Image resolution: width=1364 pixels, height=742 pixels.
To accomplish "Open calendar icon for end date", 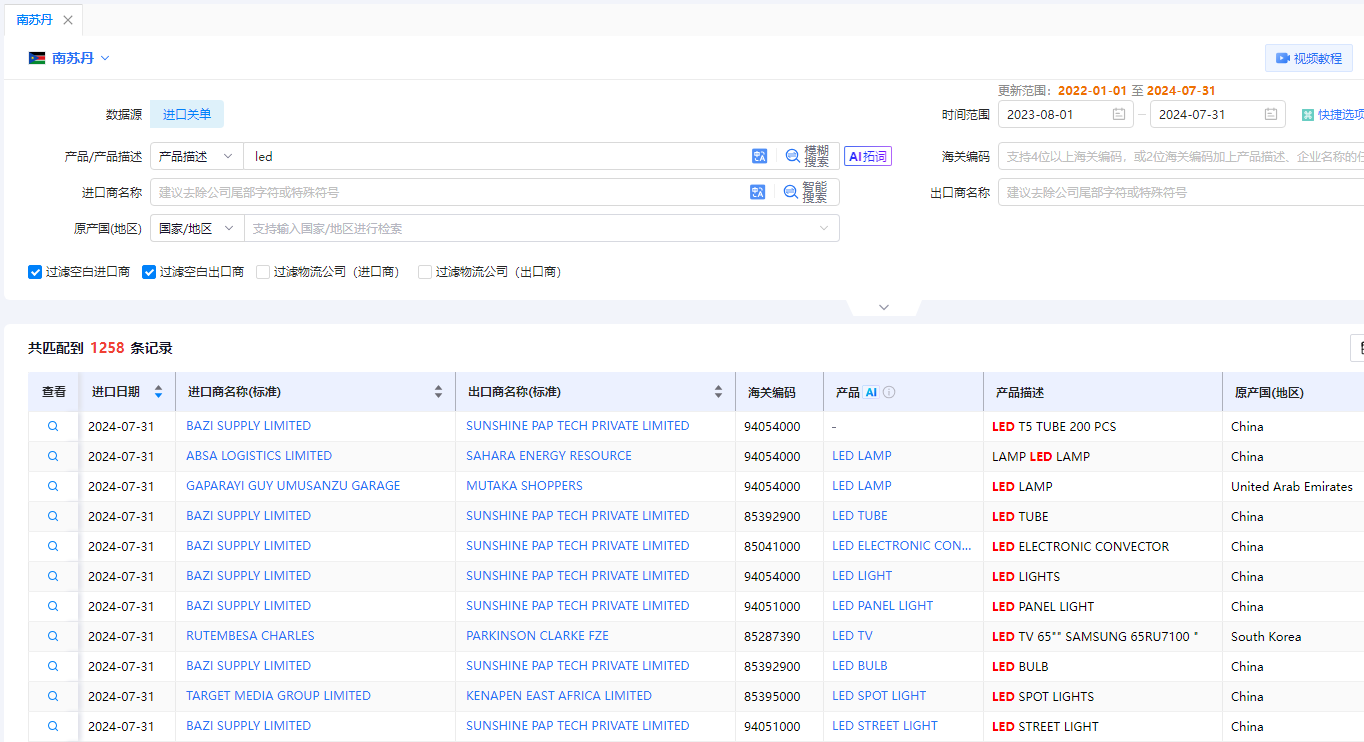I will 1271,114.
